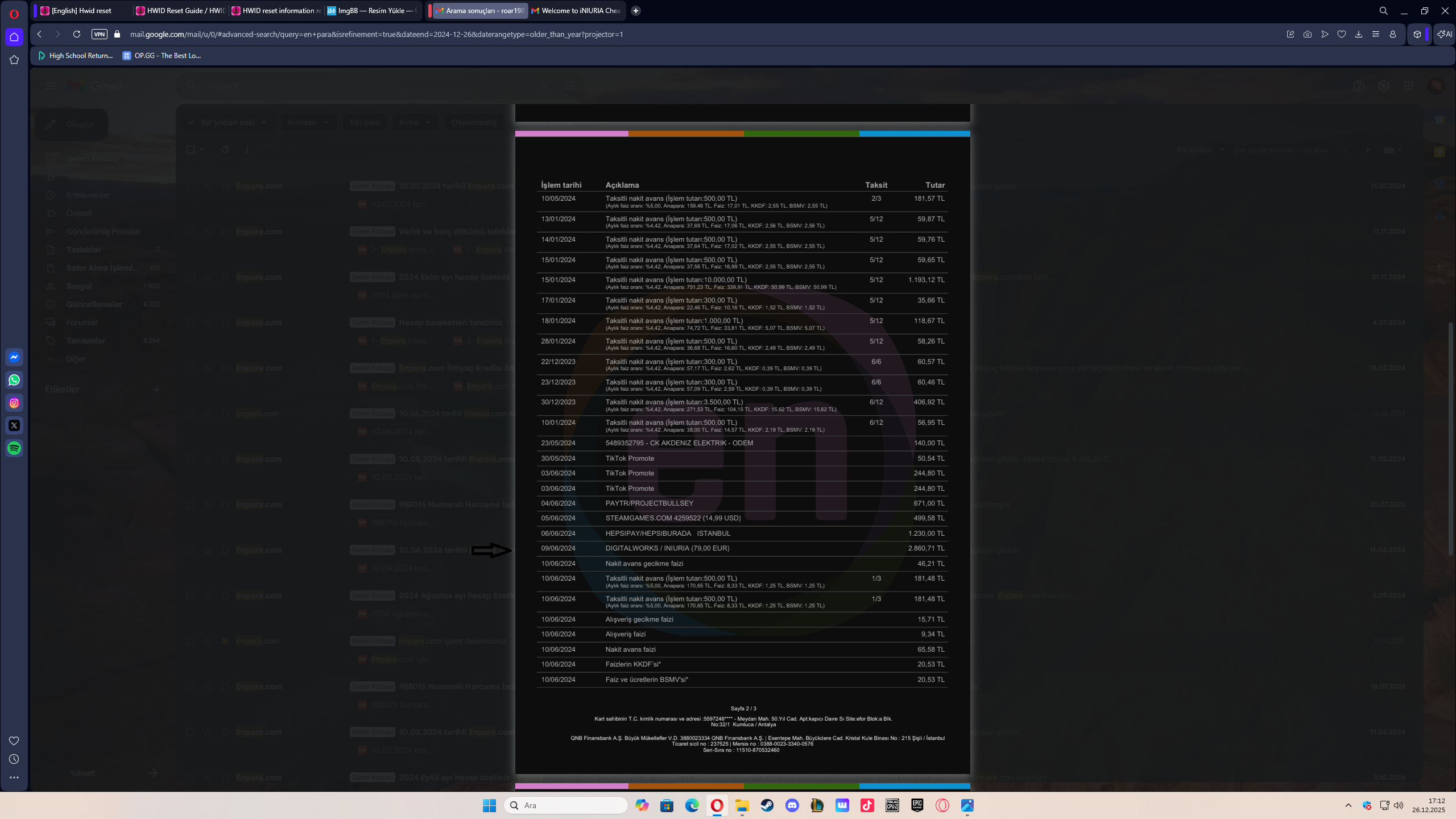Open X (Twitter) in the Opera sidebar
1456x819 pixels.
[14, 425]
